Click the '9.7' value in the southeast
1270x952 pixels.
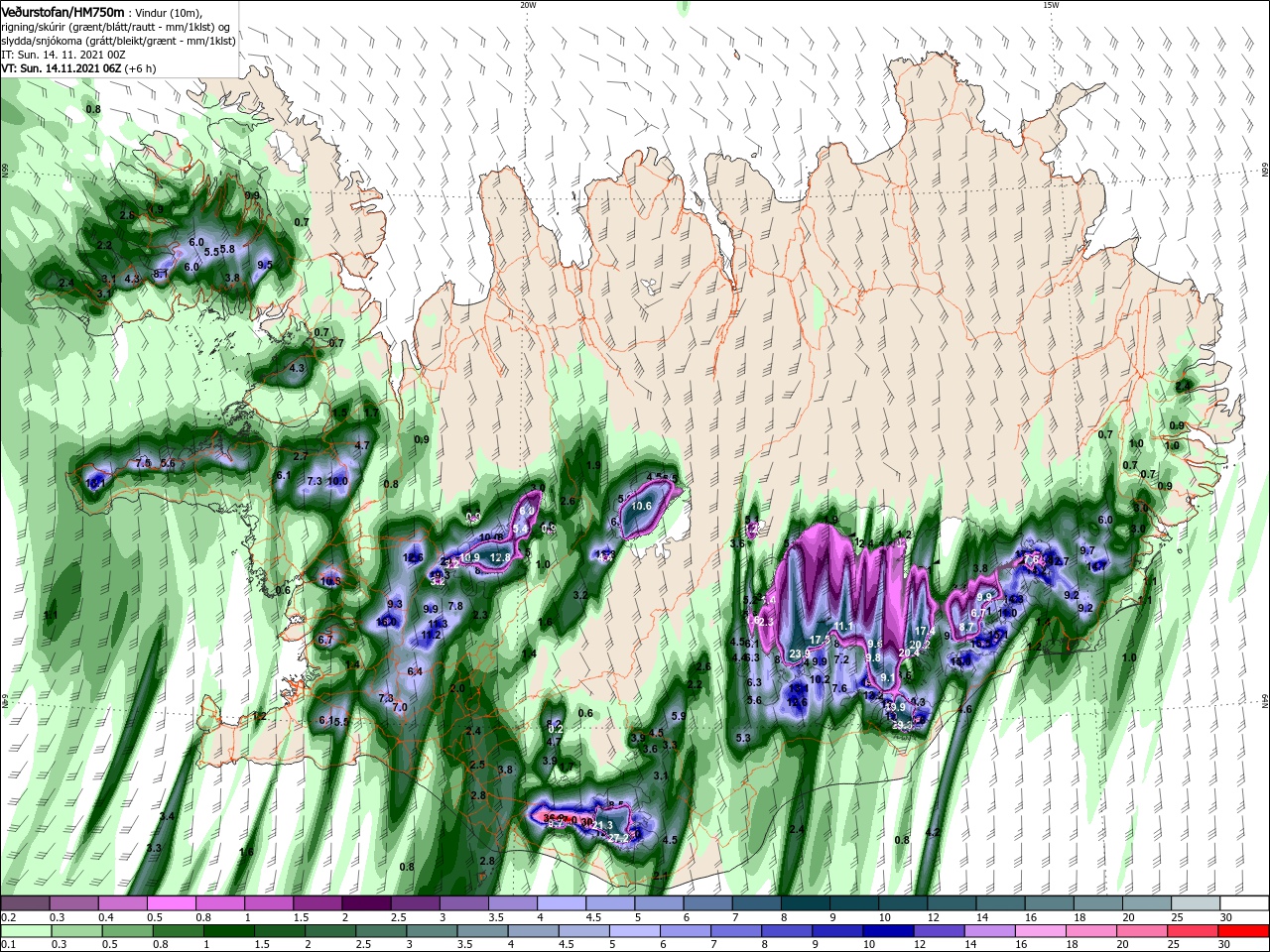coord(1086,550)
